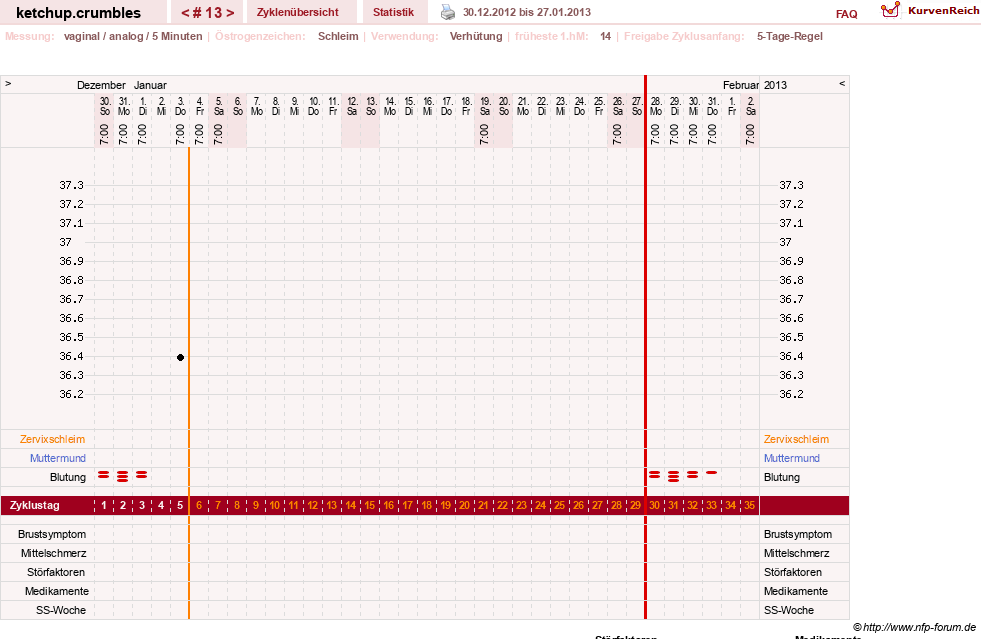The image size is (981, 639).
Task: Click the left Mittelschmerz row label
Action: (54, 553)
